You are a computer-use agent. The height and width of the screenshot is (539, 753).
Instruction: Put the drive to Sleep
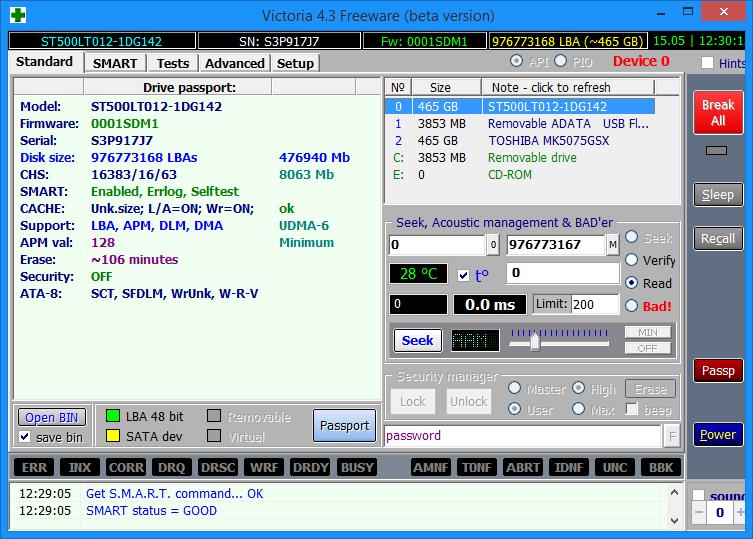718,195
